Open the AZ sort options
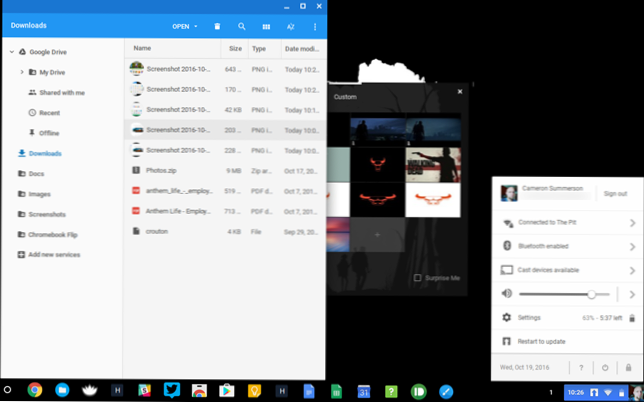644x402 pixels. click(x=291, y=27)
